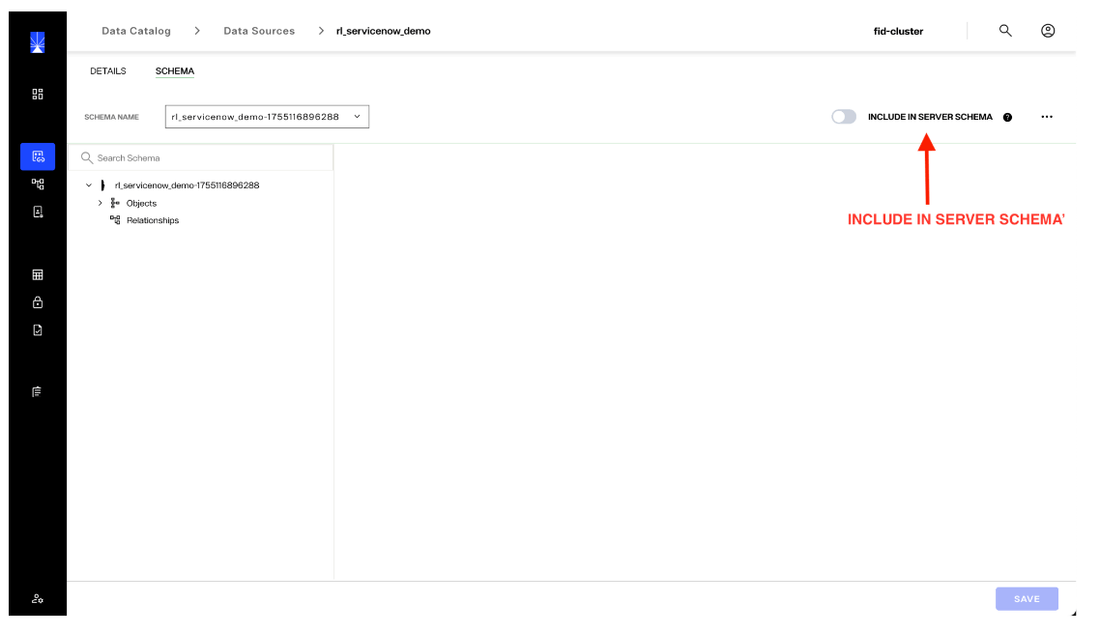1100x629 pixels.
Task: Open the dashboard grid icon in the sidebar
Action: click(x=38, y=94)
